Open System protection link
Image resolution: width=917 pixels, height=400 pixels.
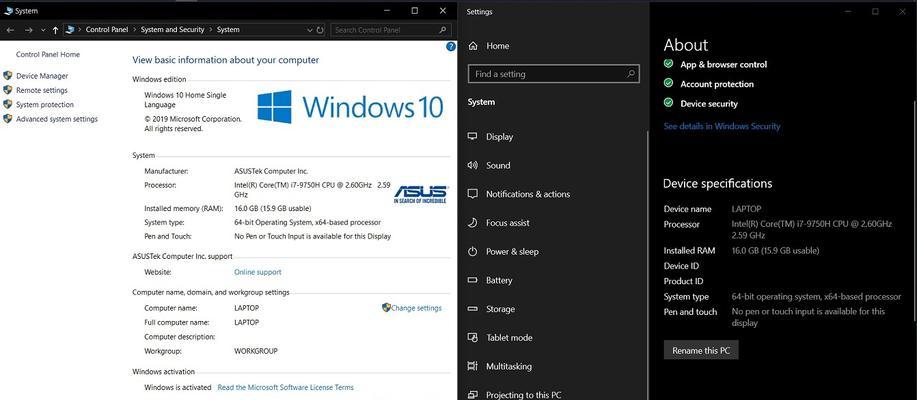45,105
